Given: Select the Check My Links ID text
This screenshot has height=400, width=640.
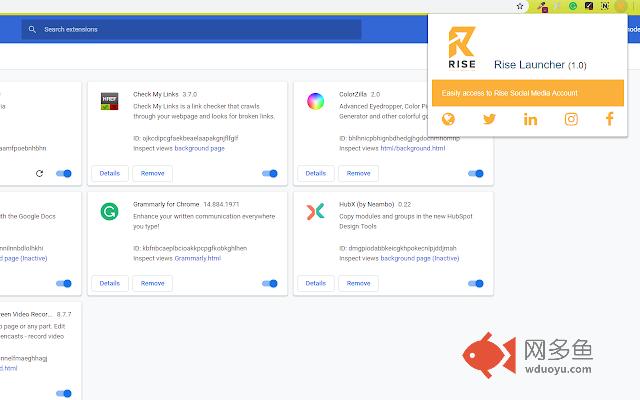Looking at the screenshot, I should point(186,138).
